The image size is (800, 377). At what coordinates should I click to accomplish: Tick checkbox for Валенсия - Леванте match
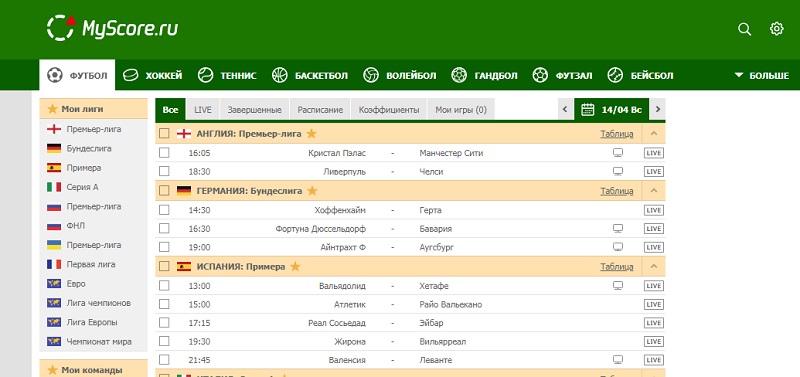pyautogui.click(x=164, y=360)
